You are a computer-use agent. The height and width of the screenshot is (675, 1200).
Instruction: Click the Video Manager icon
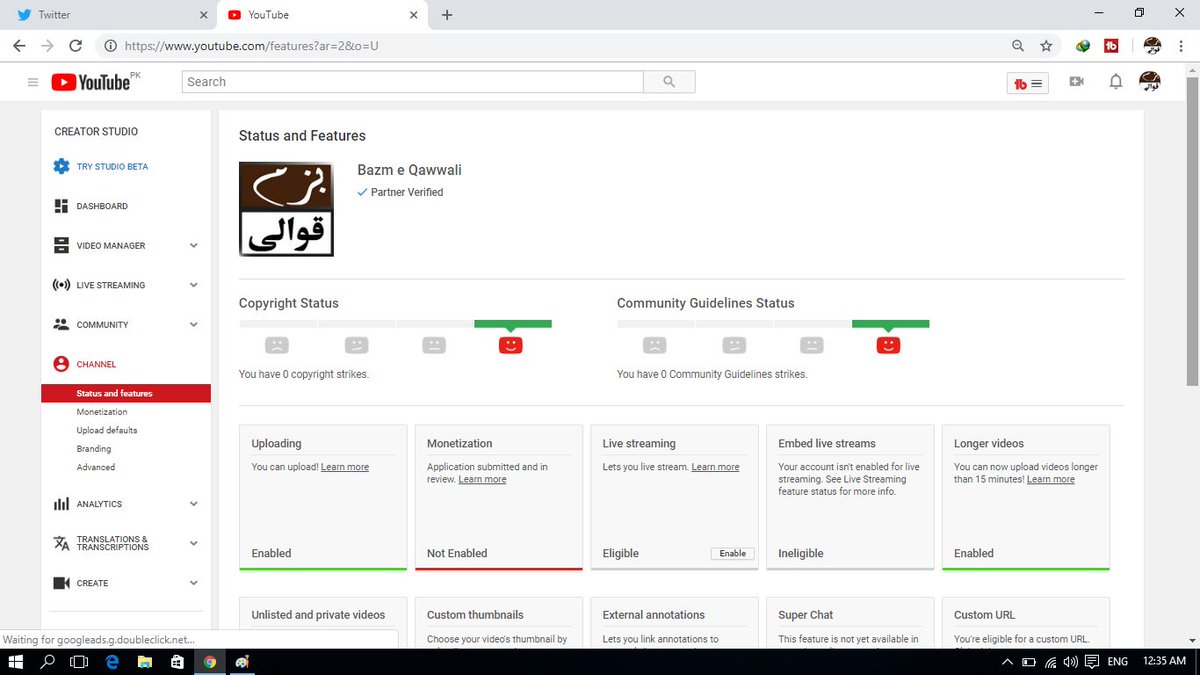tap(61, 245)
